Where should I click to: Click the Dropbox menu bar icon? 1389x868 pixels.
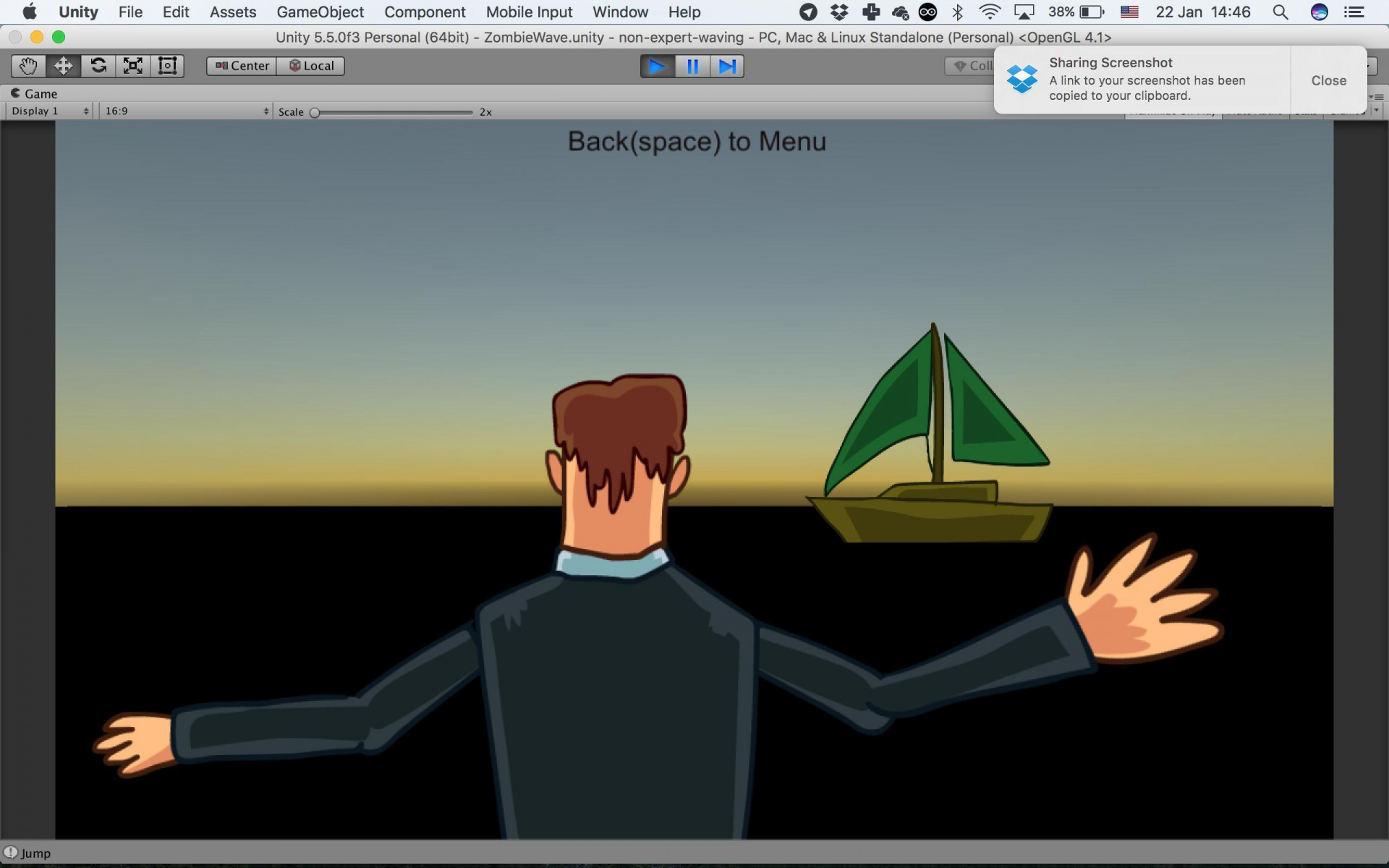coord(839,12)
